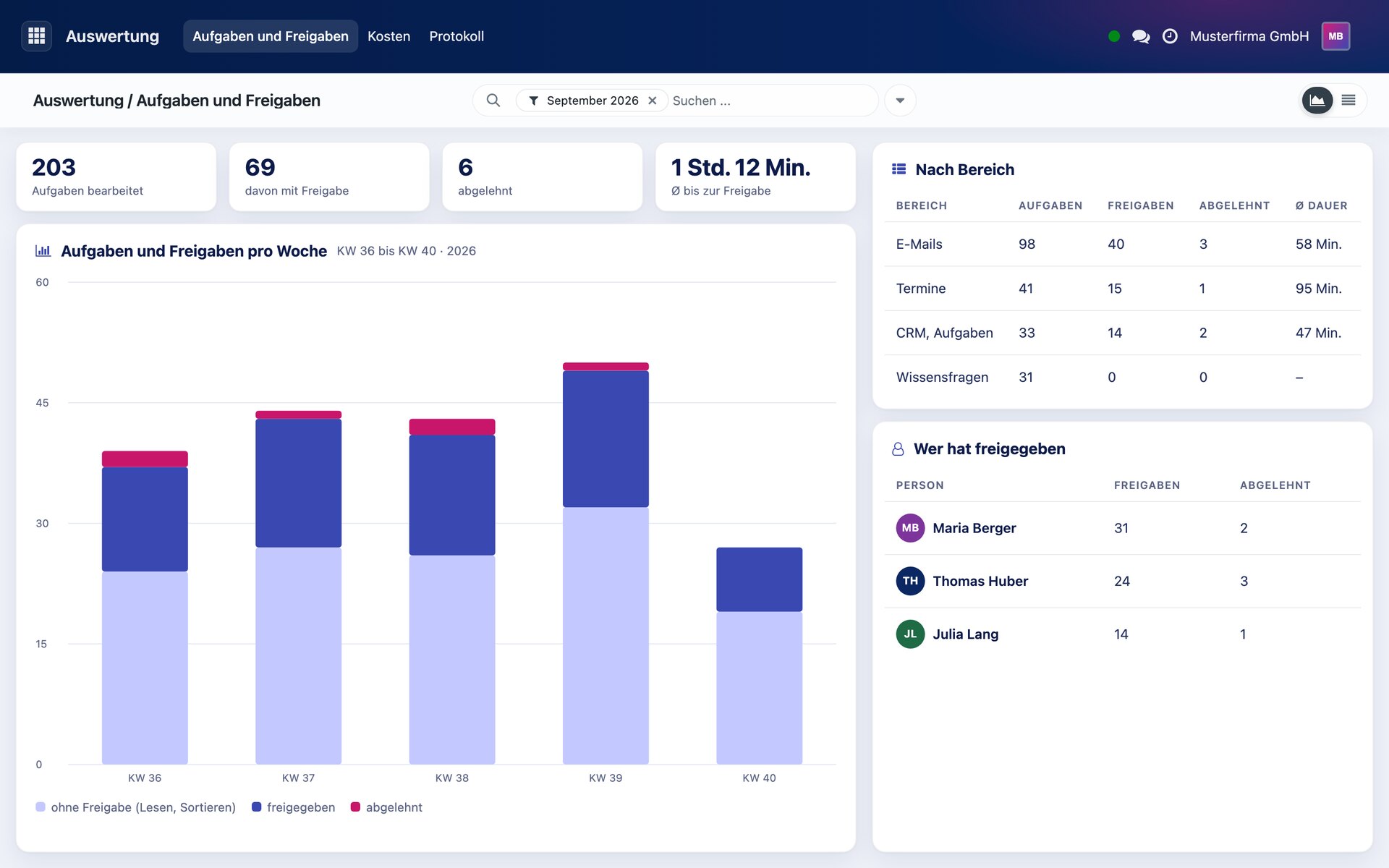Toggle 'ohne Freigabe' legend swatch
The height and width of the screenshot is (868, 1389).
point(41,807)
